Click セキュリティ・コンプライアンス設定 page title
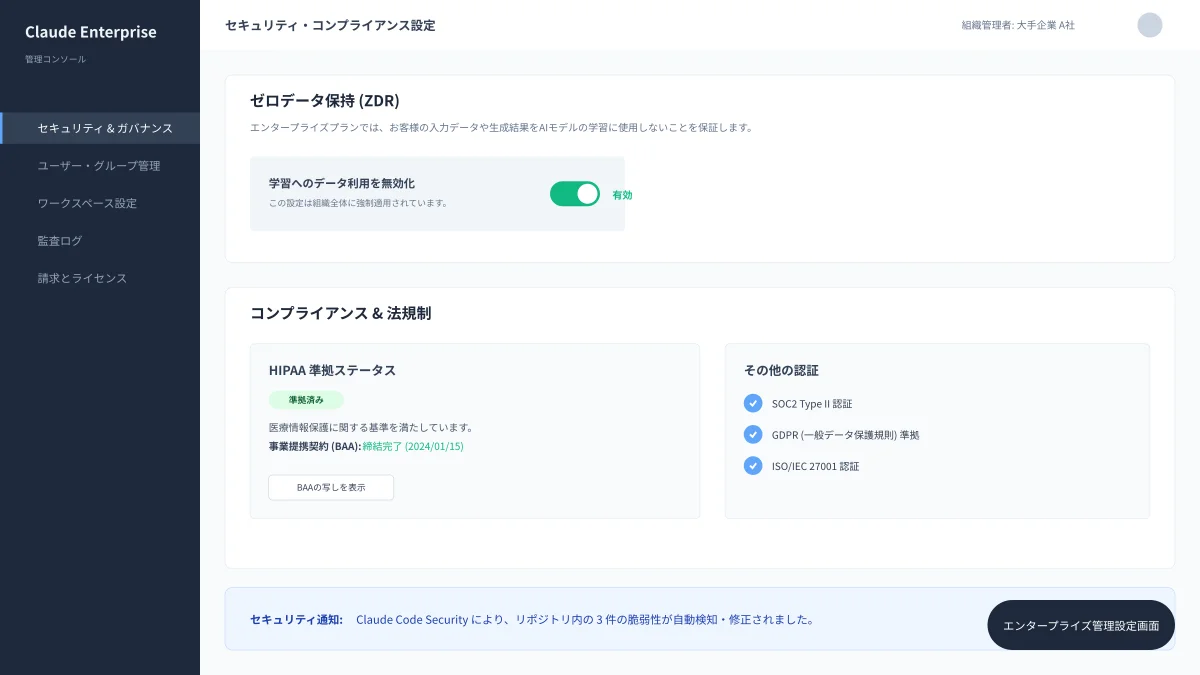The height and width of the screenshot is (675, 1200). click(x=330, y=25)
